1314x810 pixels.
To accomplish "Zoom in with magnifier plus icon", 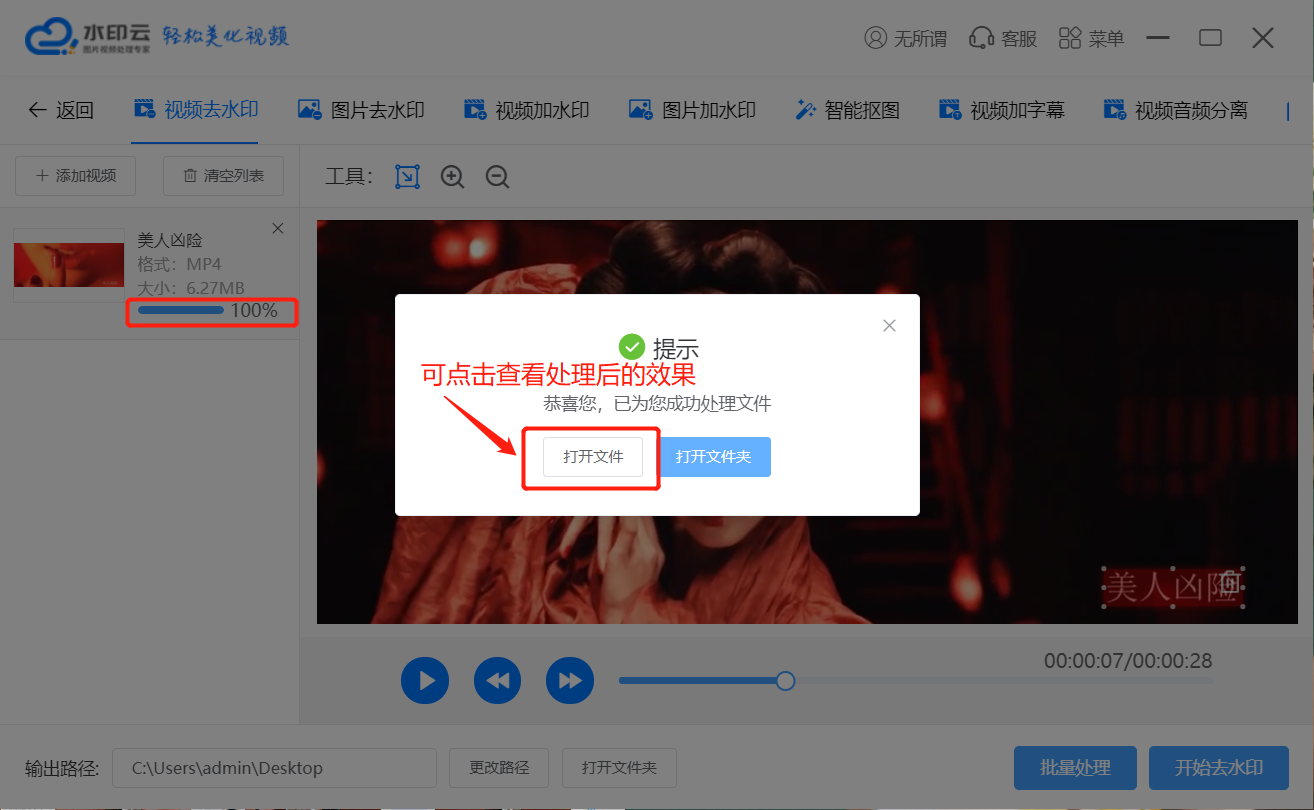I will click(x=453, y=177).
